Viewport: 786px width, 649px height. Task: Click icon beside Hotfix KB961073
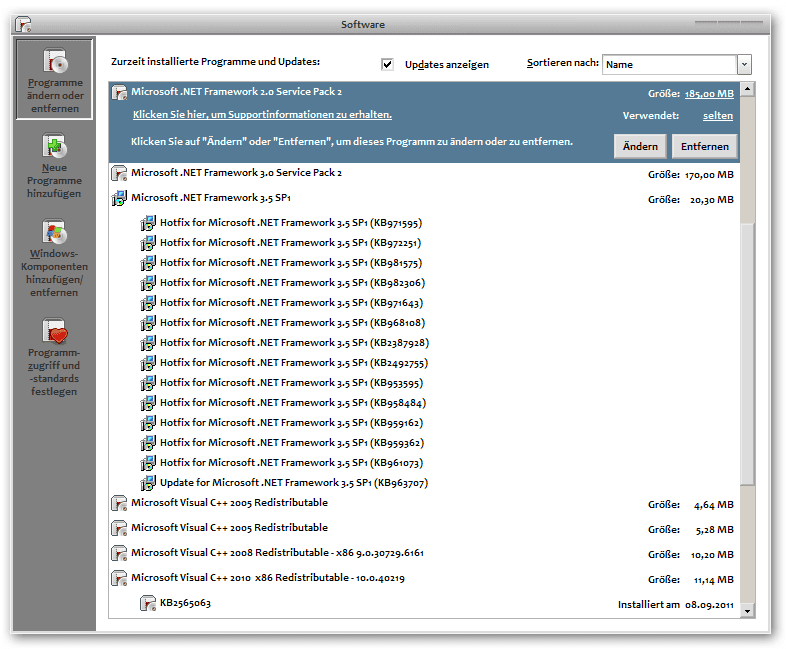point(148,464)
